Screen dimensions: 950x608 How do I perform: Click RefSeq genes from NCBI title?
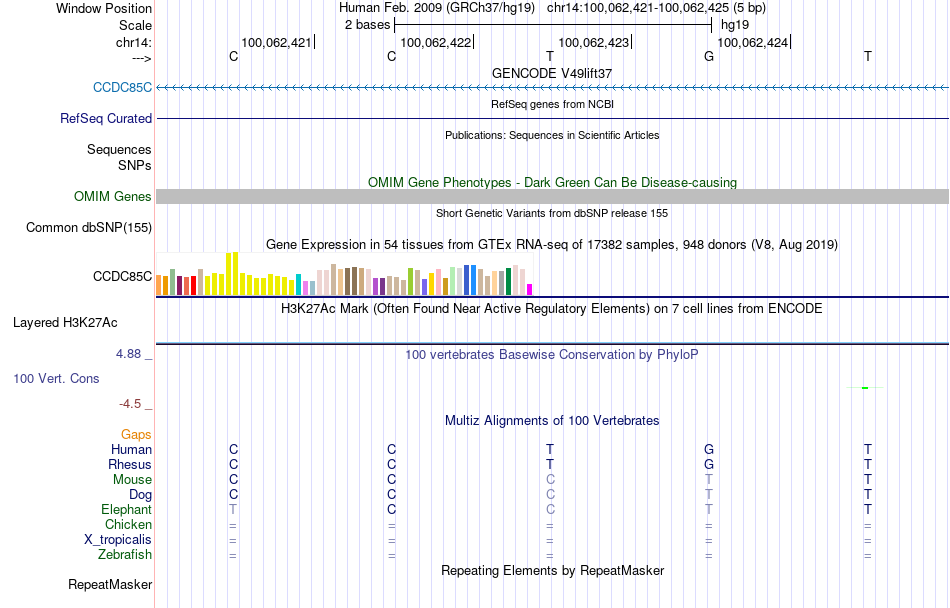coord(552,104)
